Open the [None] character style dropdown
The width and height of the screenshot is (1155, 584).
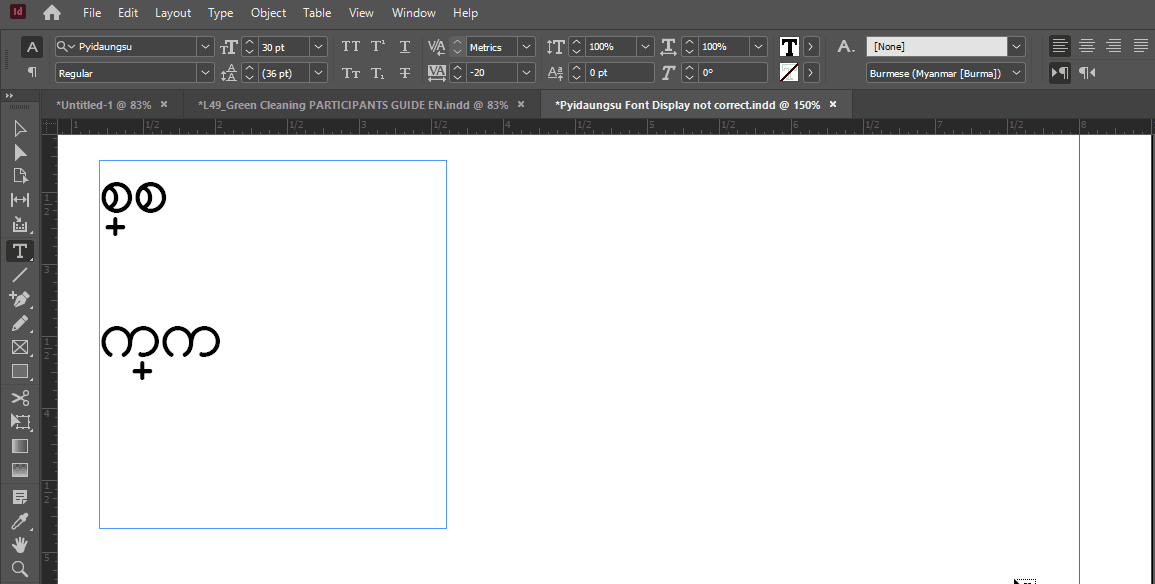pyautogui.click(x=1017, y=46)
